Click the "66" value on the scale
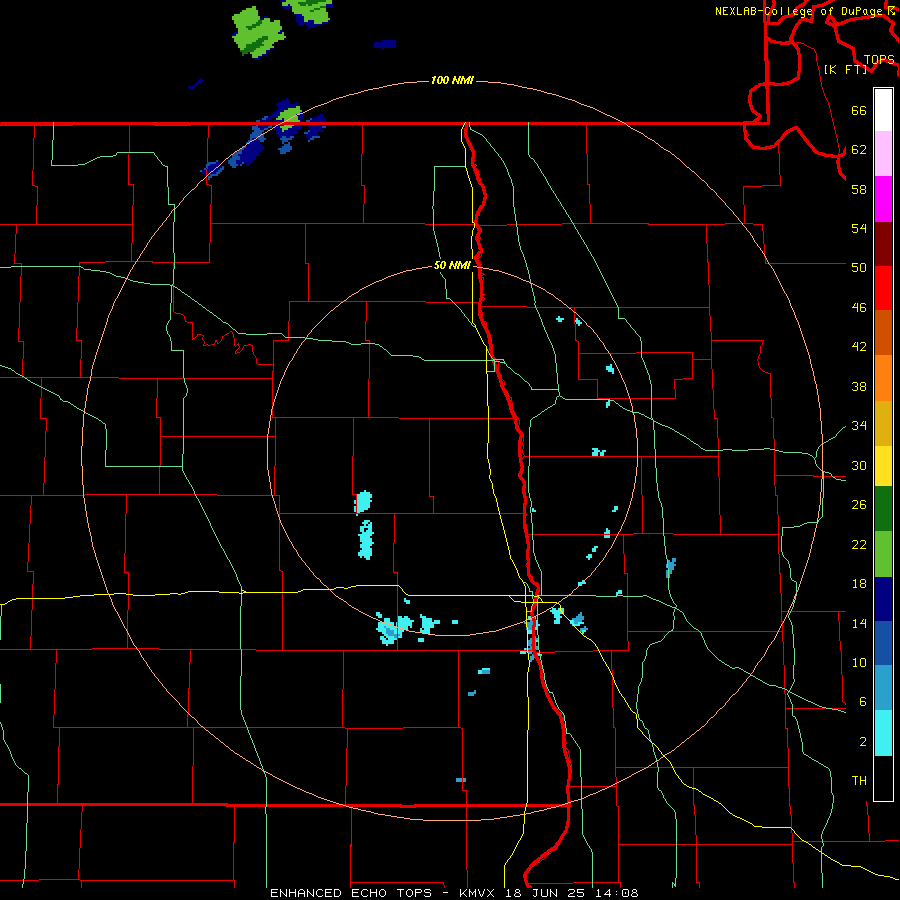Image resolution: width=900 pixels, height=900 pixels. (859, 111)
